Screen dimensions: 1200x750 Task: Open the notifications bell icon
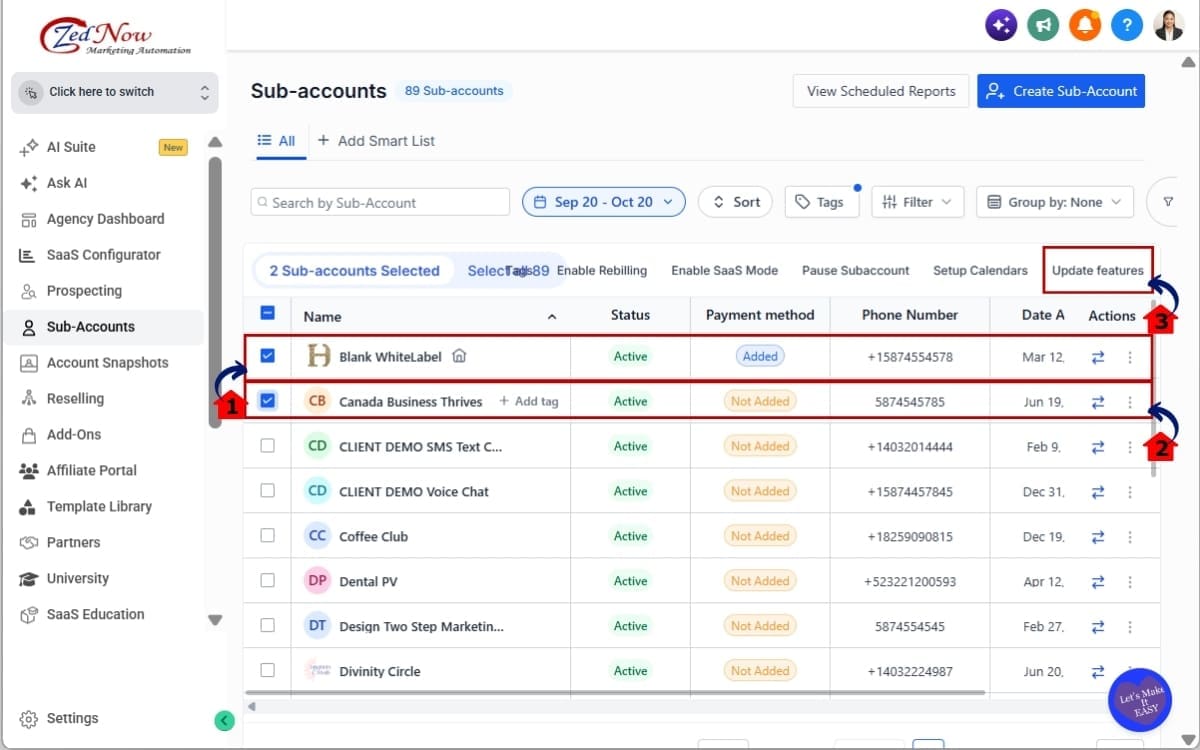[x=1085, y=25]
